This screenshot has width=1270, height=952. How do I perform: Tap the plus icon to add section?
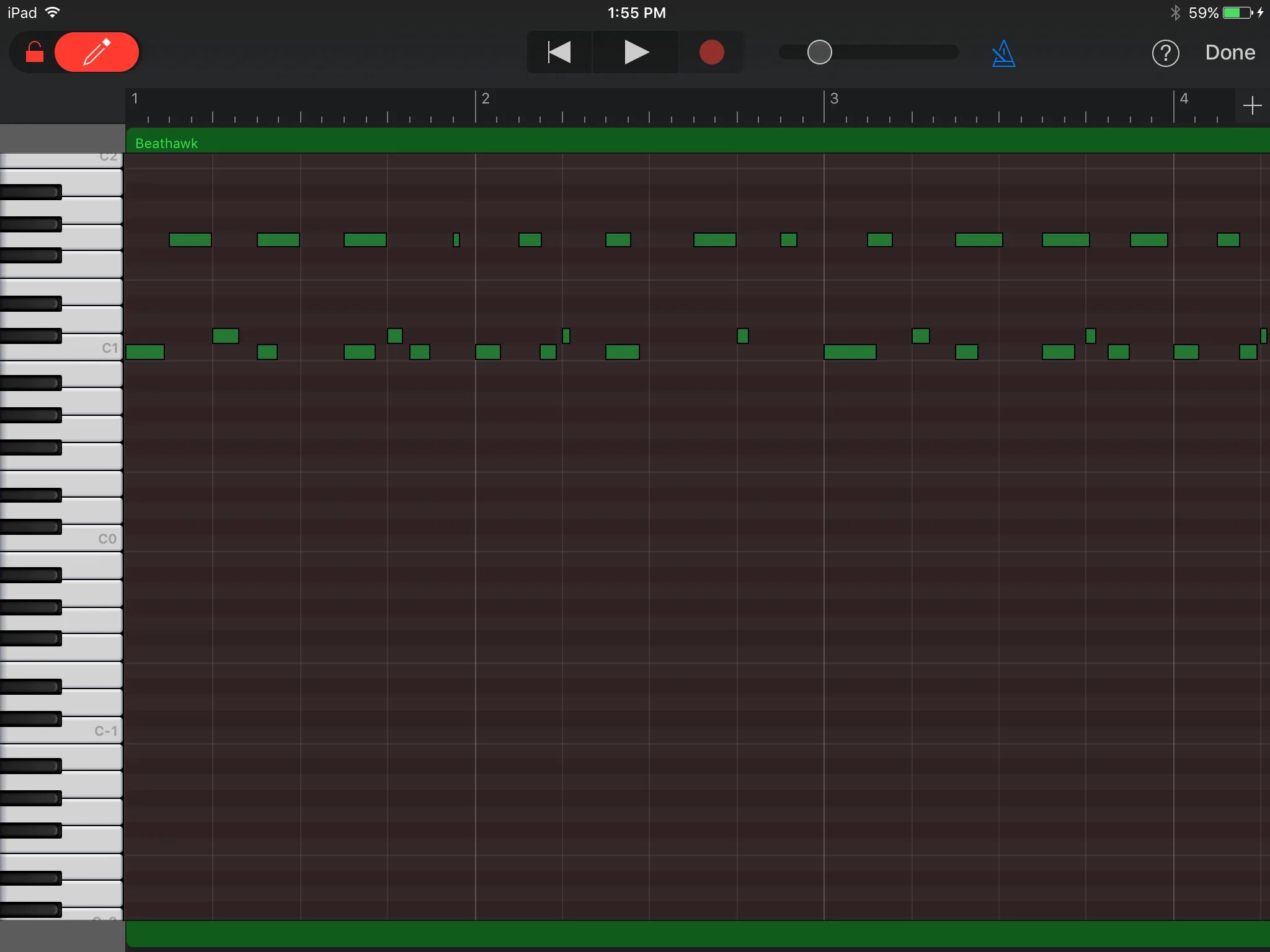[x=1252, y=106]
